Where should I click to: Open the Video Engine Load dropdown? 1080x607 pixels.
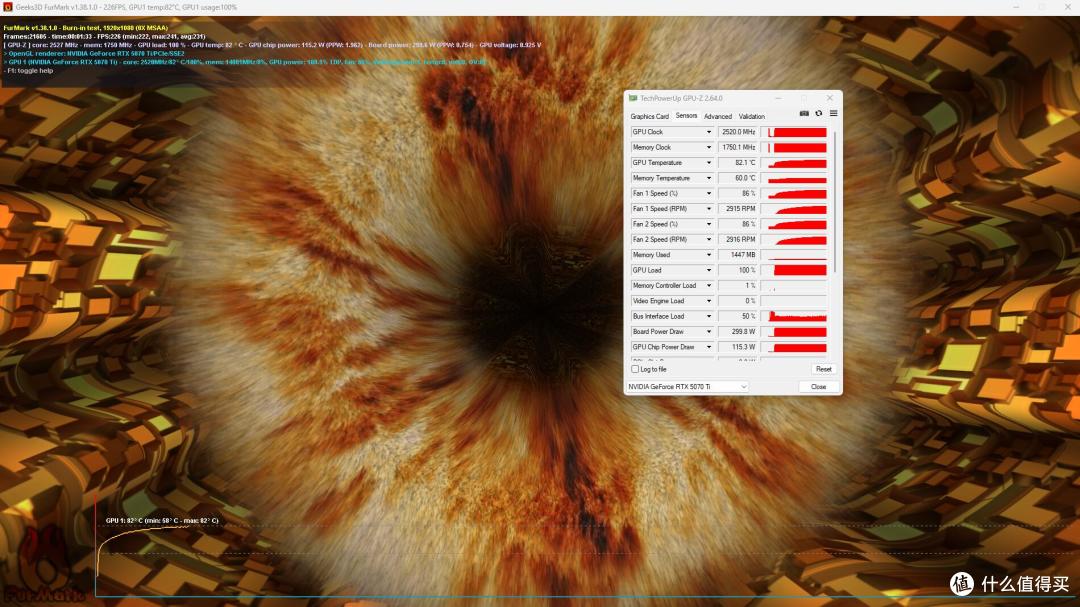click(x=709, y=301)
